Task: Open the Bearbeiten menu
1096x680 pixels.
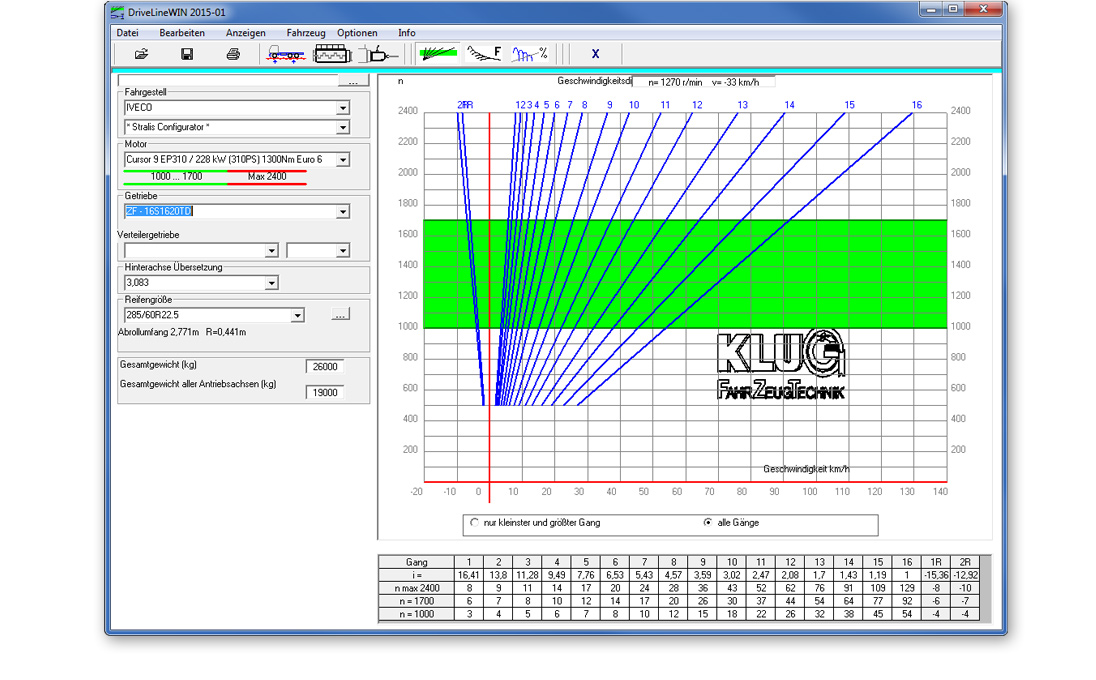Action: (x=182, y=33)
